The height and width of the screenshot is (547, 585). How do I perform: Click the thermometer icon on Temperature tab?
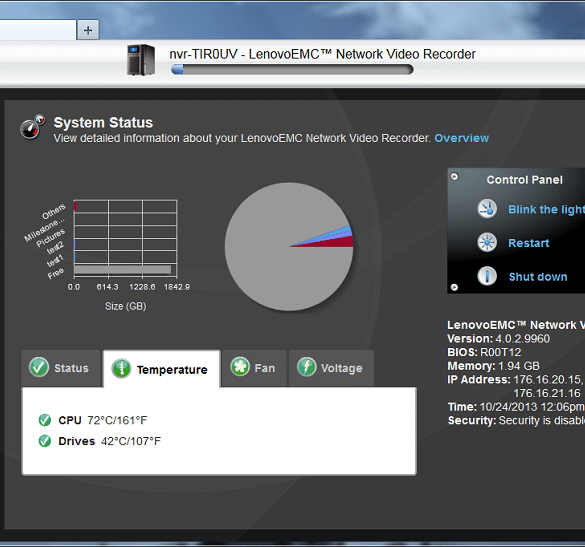pyautogui.click(x=121, y=369)
